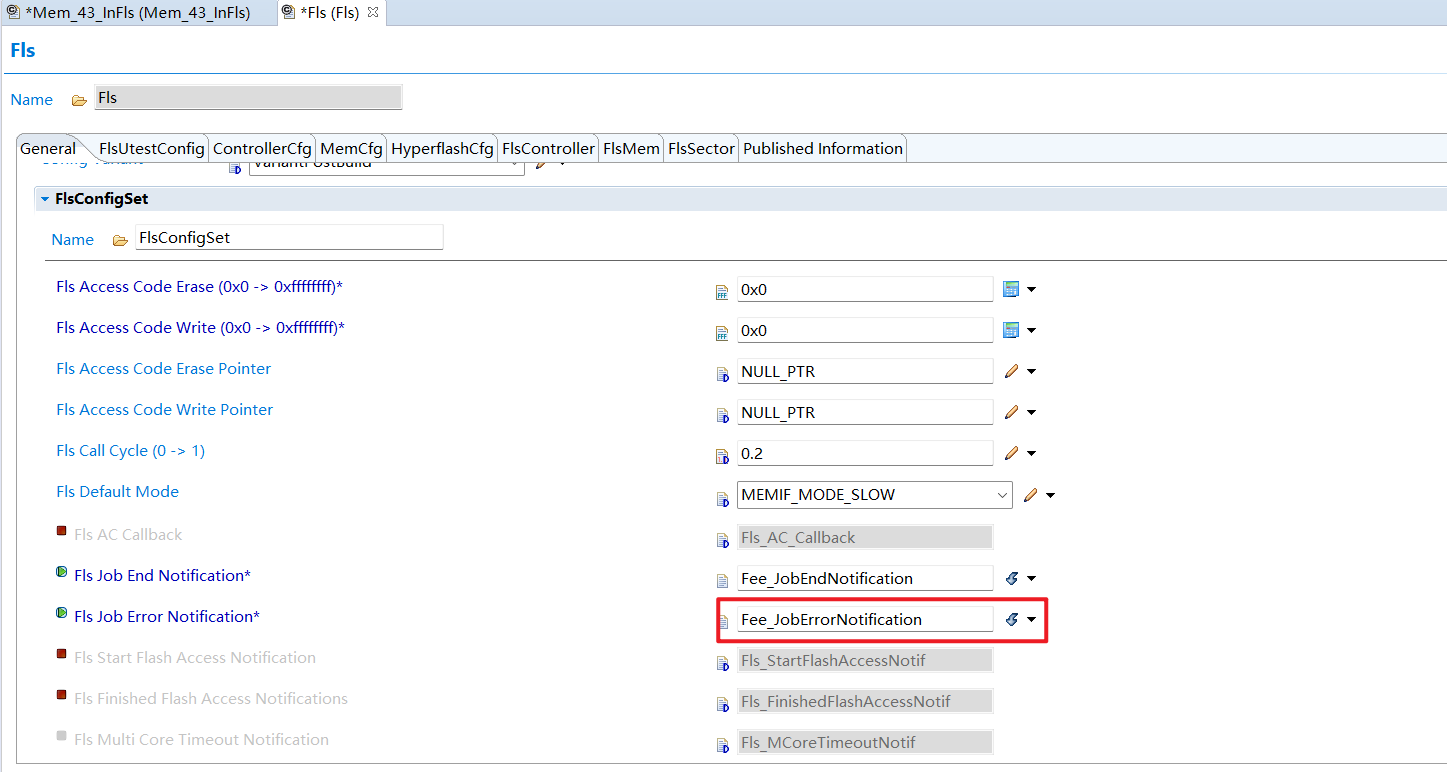Disable the Fls Job End Notification toggle
The height and width of the screenshot is (772, 1447).
[62, 573]
